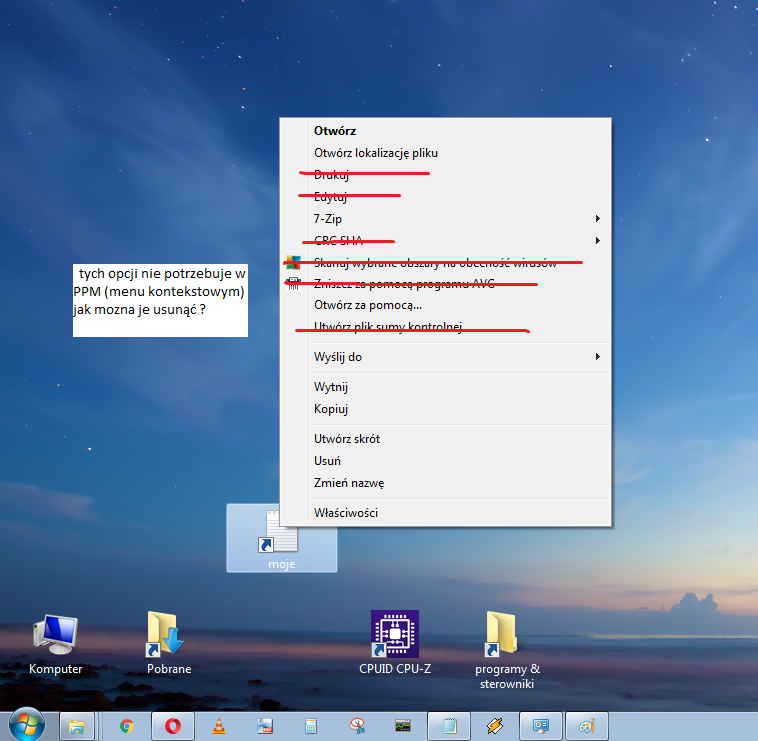The height and width of the screenshot is (741, 758).
Task: Choose Otwórz in the context menu
Action: pos(335,130)
